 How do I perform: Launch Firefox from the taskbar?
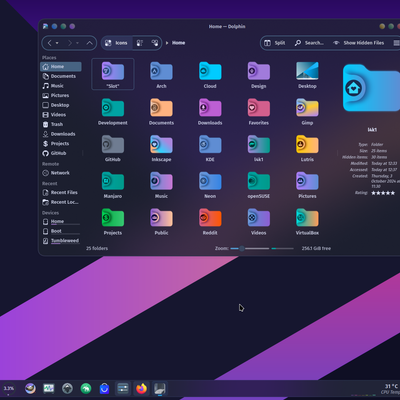pos(141,389)
